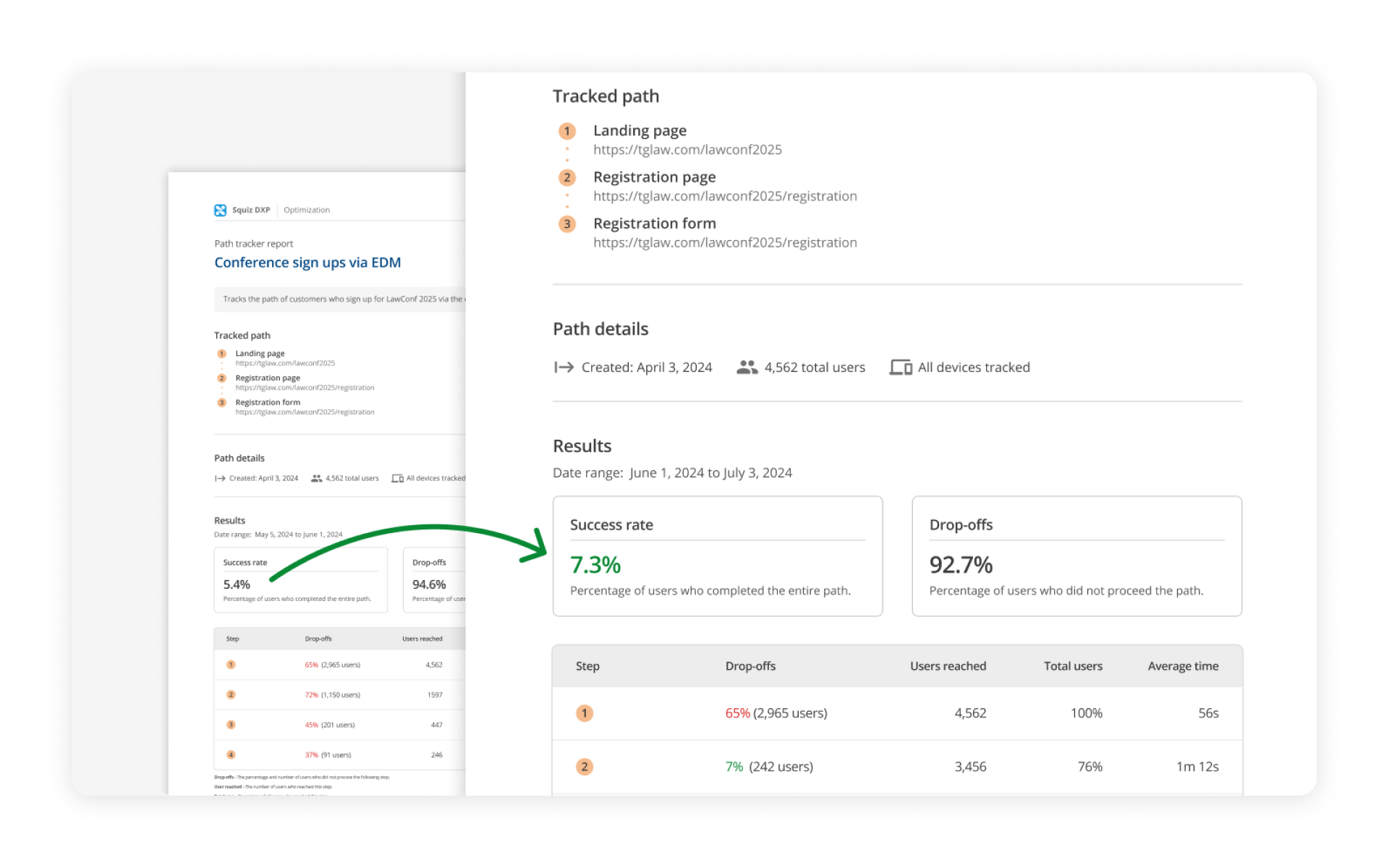Click small report Registration form step 3 badge
The image size is (1389, 868).
tap(221, 402)
